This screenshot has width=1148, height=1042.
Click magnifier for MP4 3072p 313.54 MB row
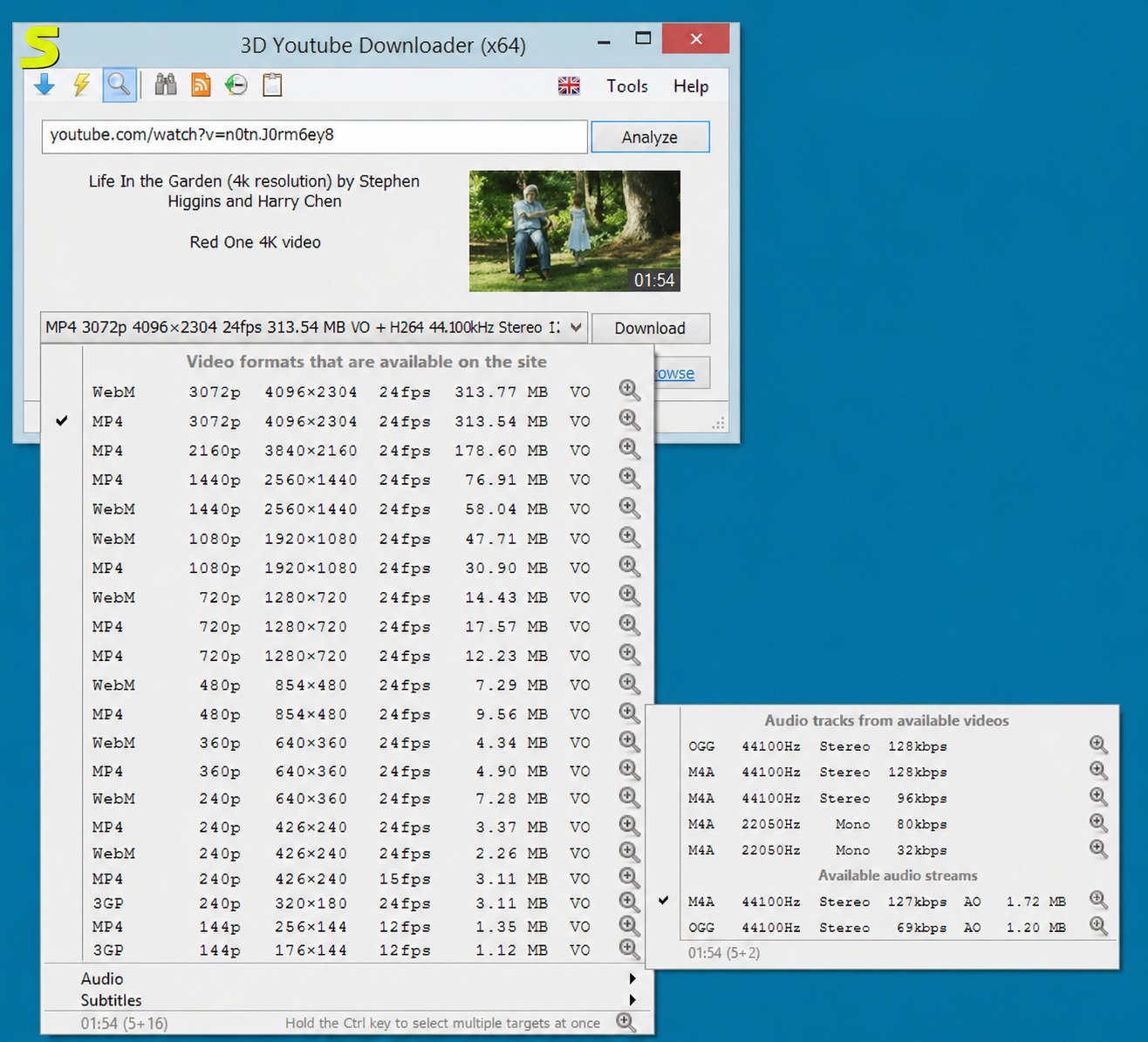(x=629, y=420)
